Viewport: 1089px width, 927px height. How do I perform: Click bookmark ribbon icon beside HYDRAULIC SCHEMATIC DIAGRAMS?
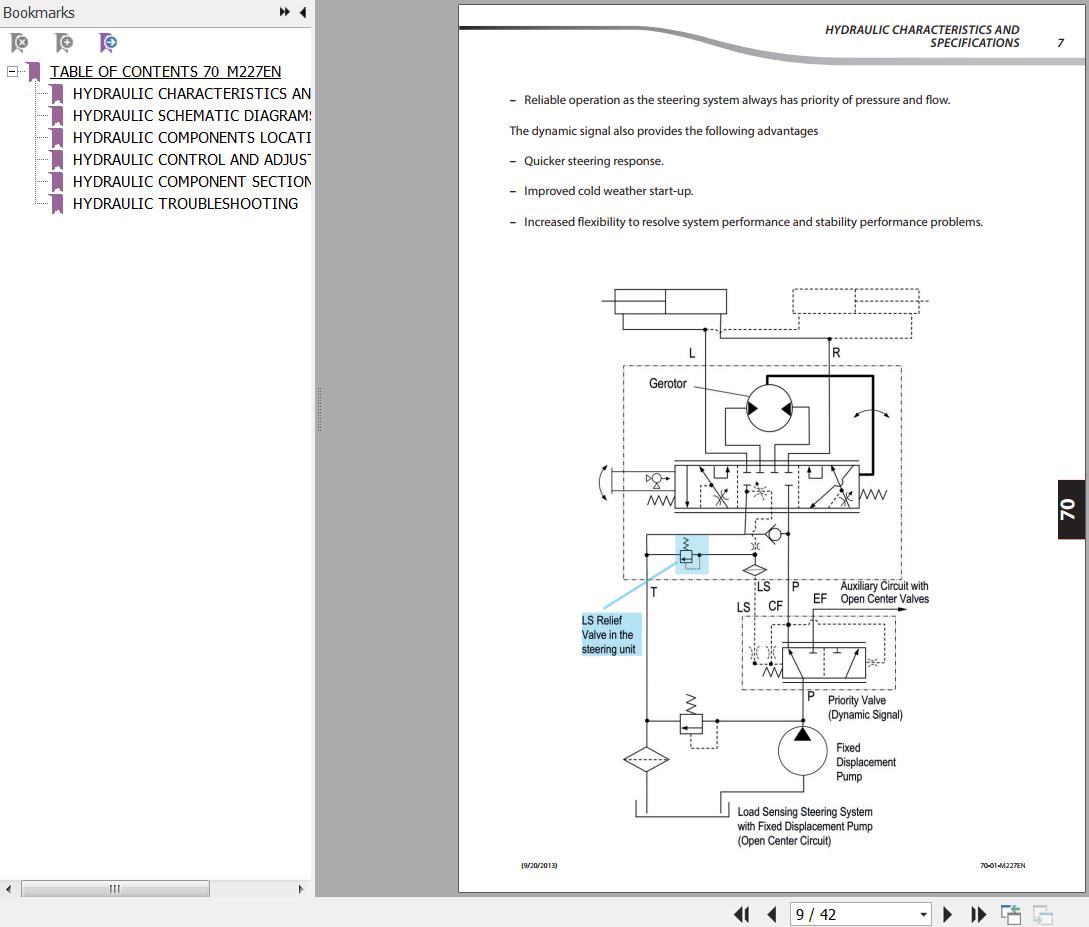pyautogui.click(x=57, y=116)
